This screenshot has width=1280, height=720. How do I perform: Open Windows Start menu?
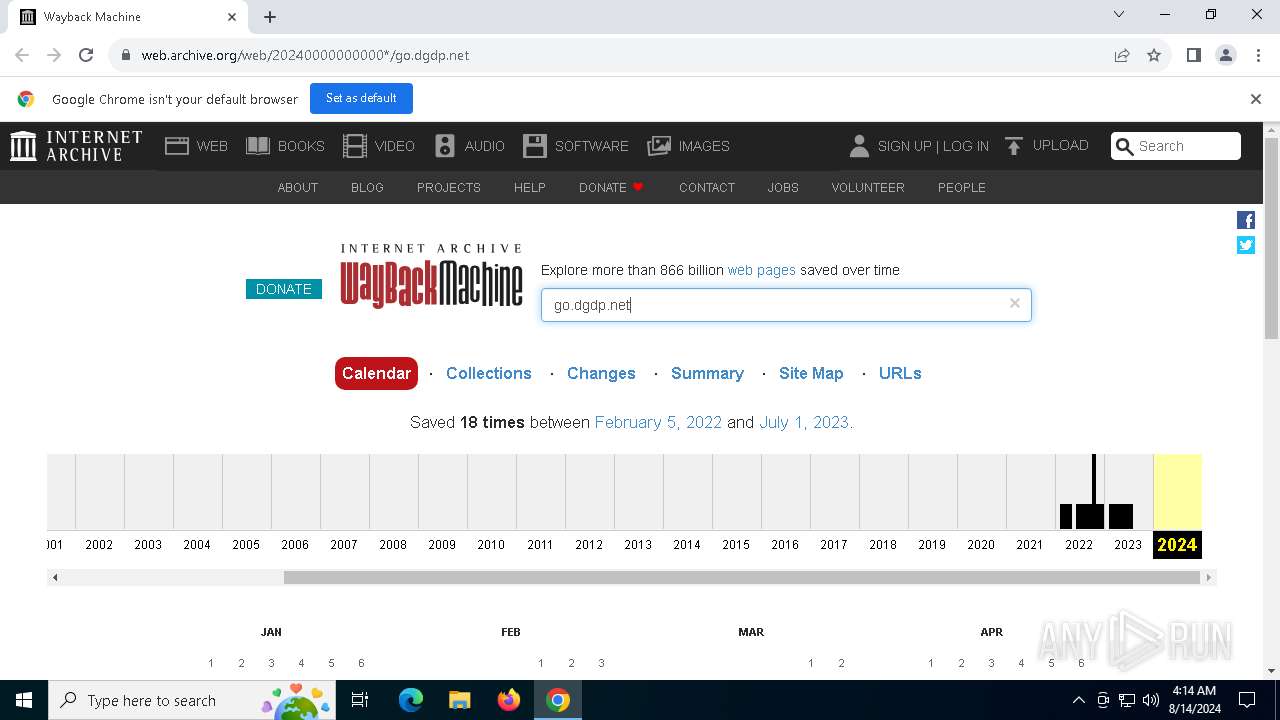coord(24,700)
